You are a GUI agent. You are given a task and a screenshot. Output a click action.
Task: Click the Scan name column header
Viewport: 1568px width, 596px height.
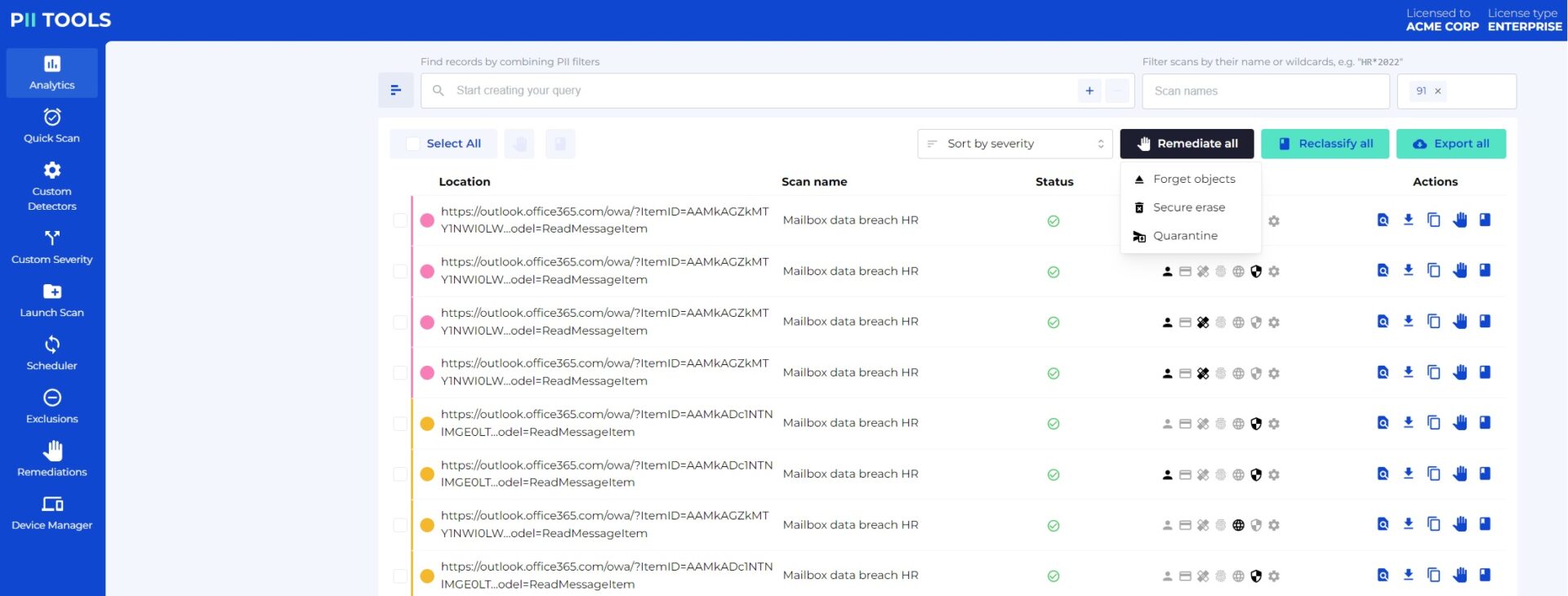[x=814, y=181]
